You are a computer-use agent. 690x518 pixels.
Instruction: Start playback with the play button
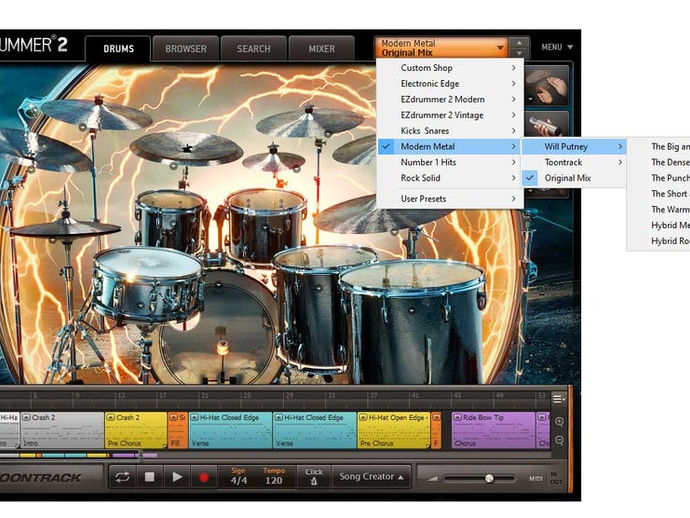pos(177,477)
